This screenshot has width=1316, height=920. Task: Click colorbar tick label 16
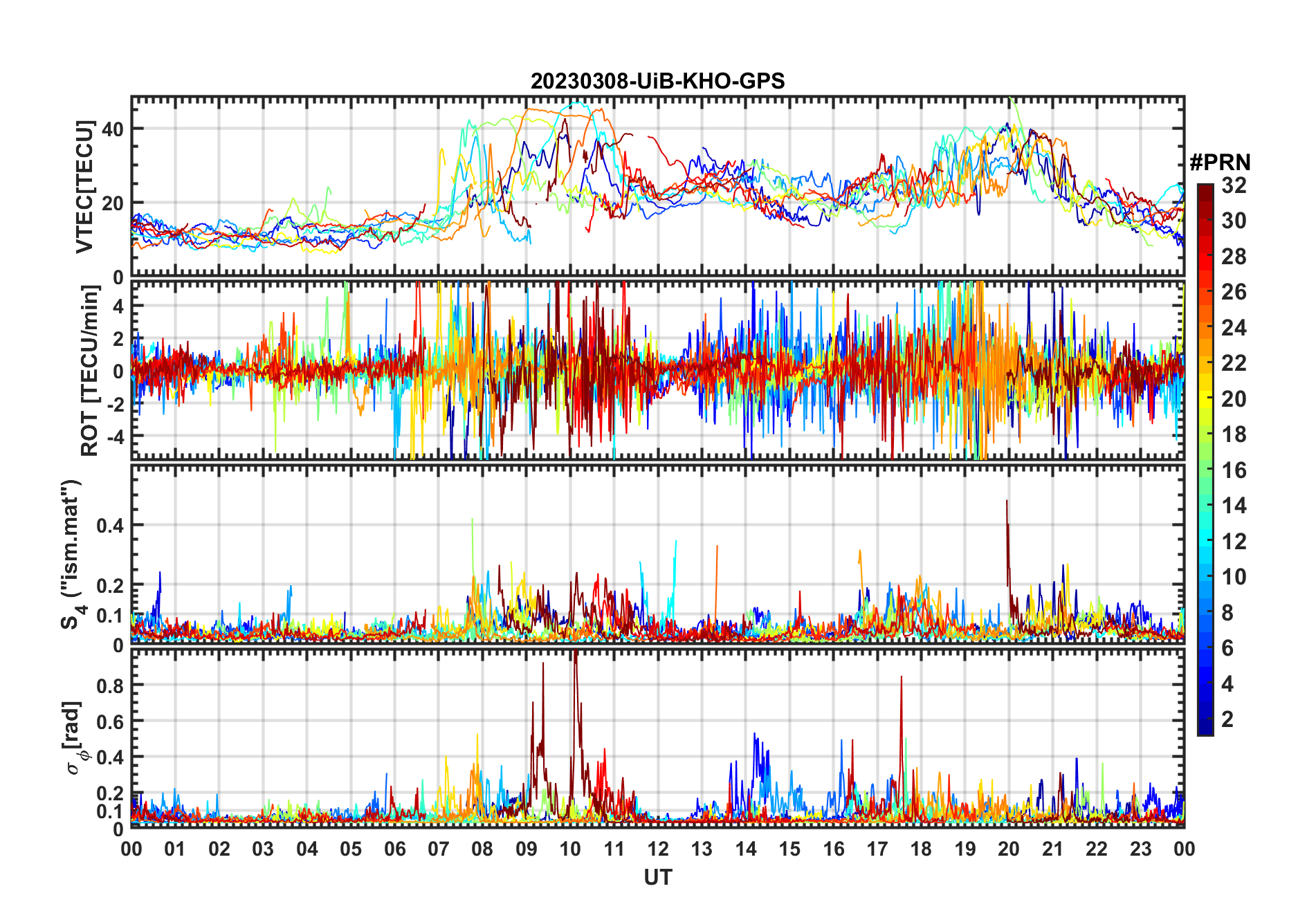1234,470
